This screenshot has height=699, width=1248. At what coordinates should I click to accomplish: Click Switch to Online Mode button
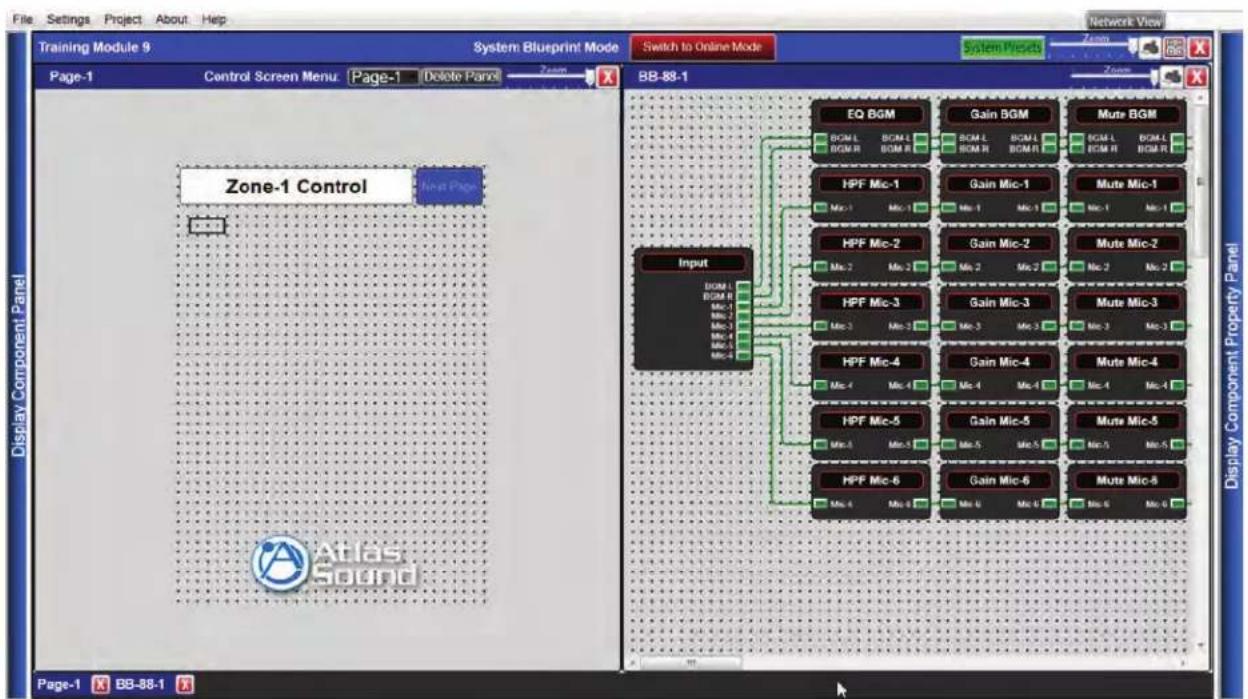point(702,47)
